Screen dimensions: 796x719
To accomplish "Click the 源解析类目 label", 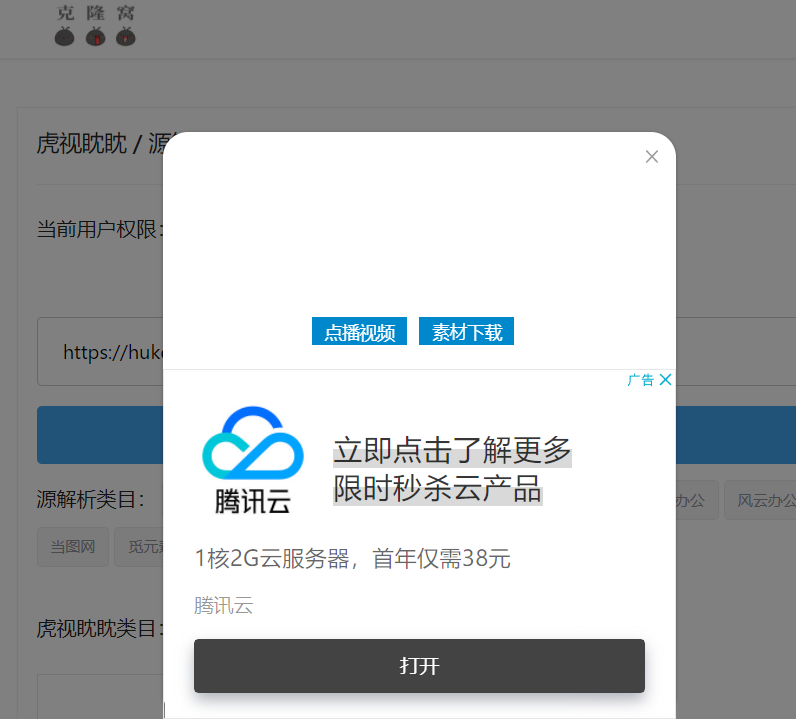I will tap(90, 500).
